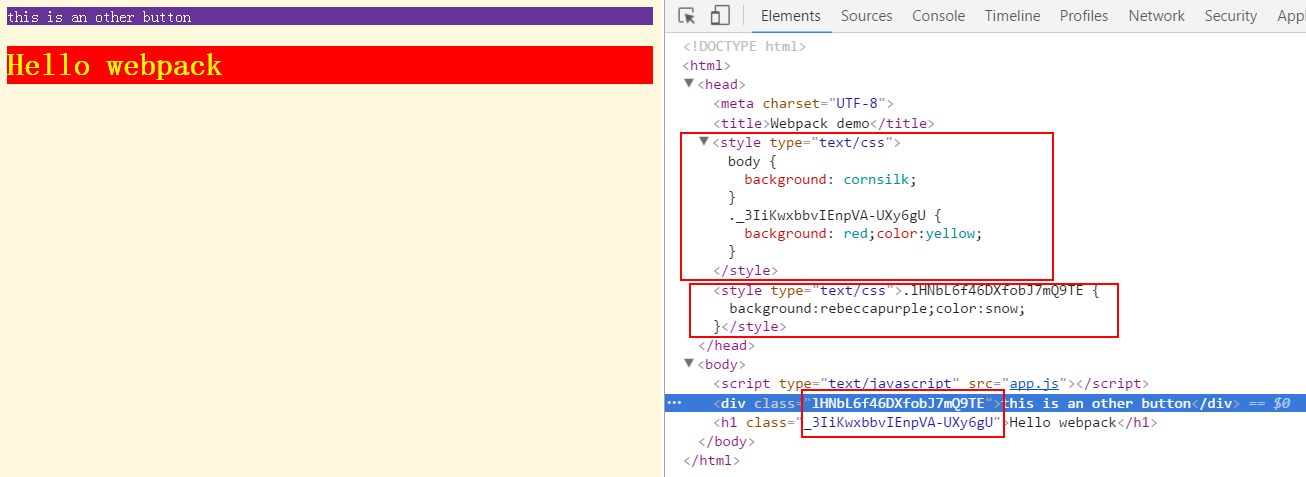Collapse the first style element arrow

pyautogui.click(x=704, y=142)
